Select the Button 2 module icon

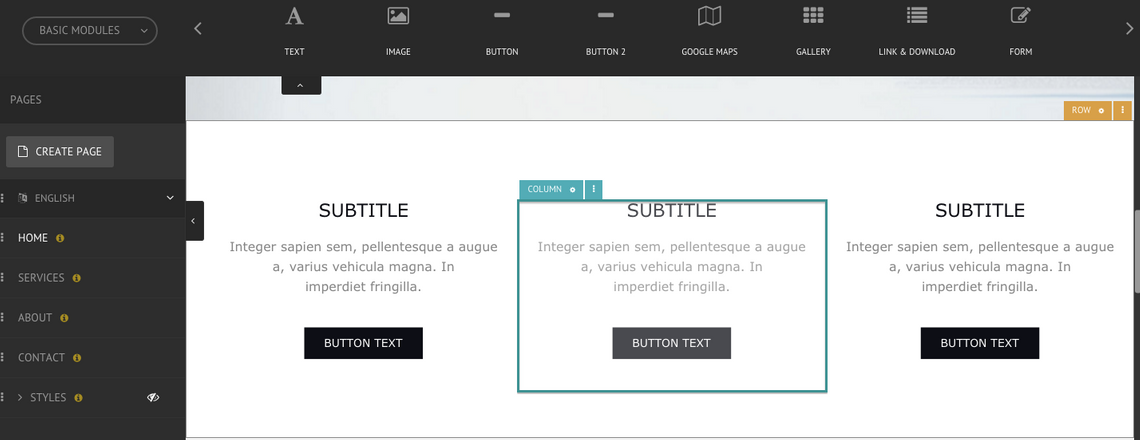[x=606, y=15]
